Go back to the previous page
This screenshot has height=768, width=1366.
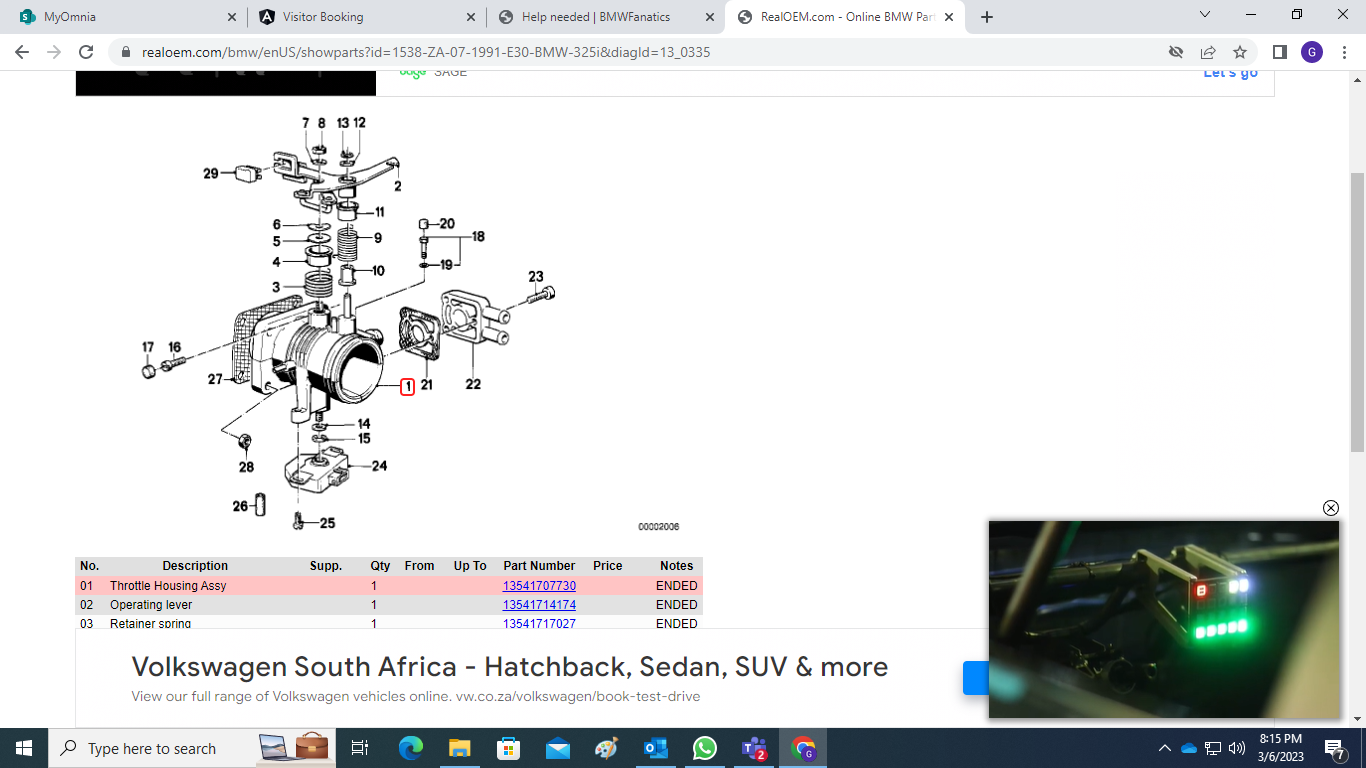point(22,52)
